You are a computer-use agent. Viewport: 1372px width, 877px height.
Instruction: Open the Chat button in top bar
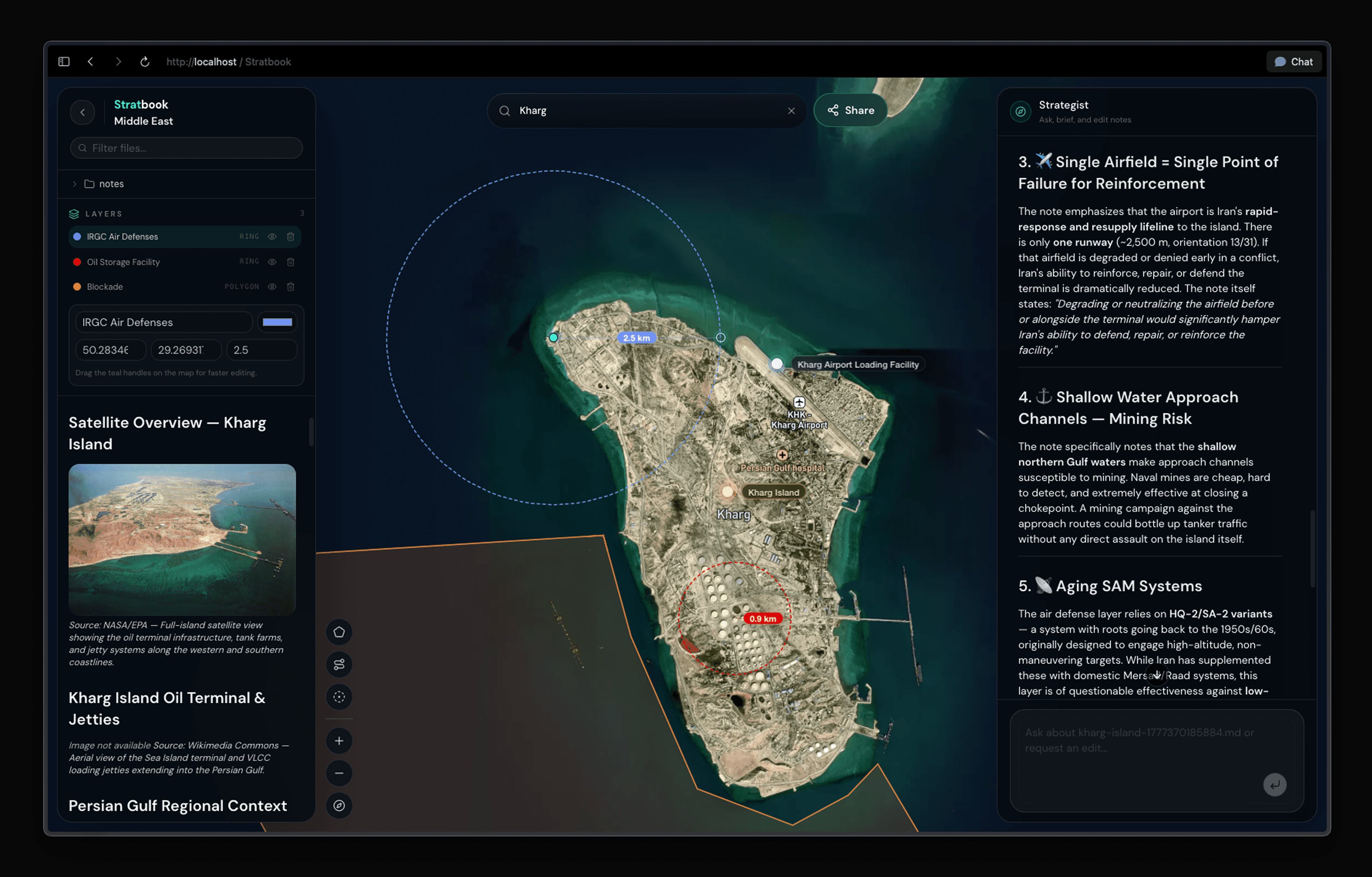(1293, 61)
